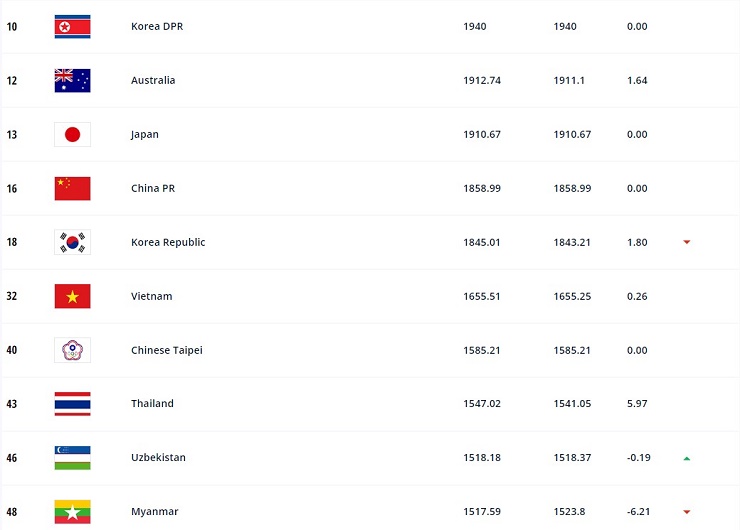
Task: Click the Vietnam flag icon
Action: coord(72,296)
